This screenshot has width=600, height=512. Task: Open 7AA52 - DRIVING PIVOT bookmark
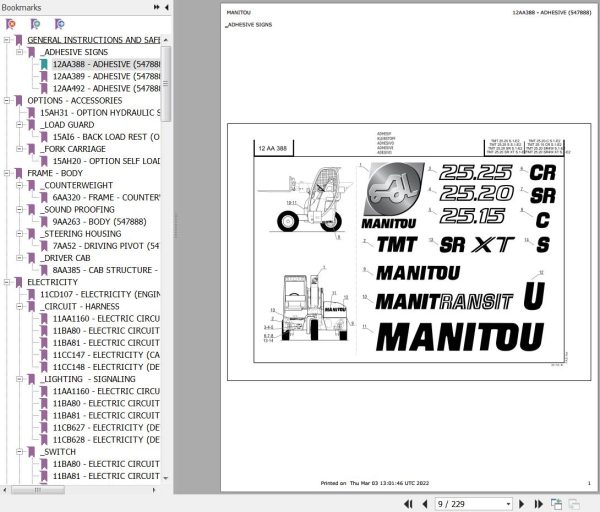[x=106, y=246]
